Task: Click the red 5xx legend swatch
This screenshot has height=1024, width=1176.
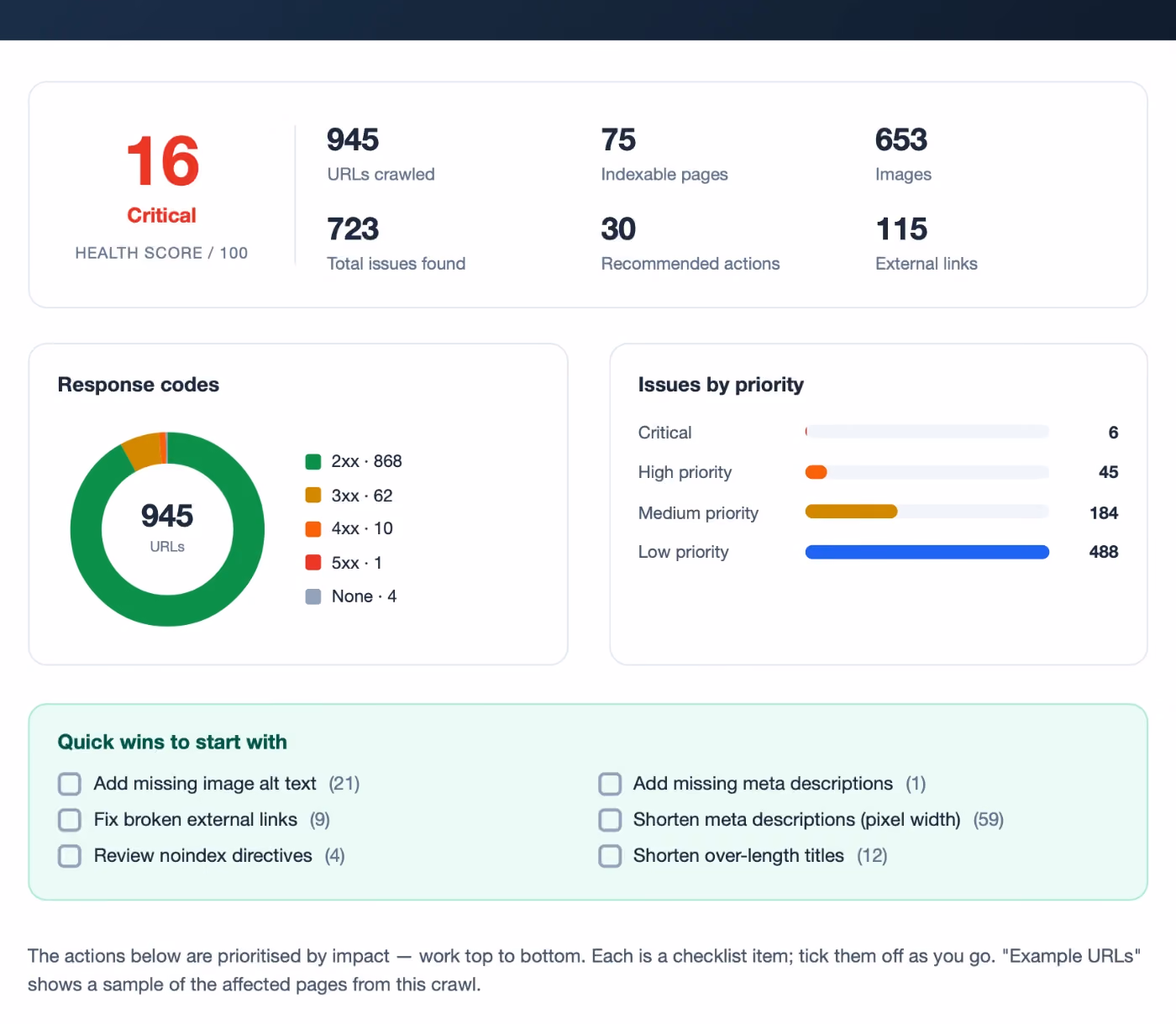Action: point(313,563)
